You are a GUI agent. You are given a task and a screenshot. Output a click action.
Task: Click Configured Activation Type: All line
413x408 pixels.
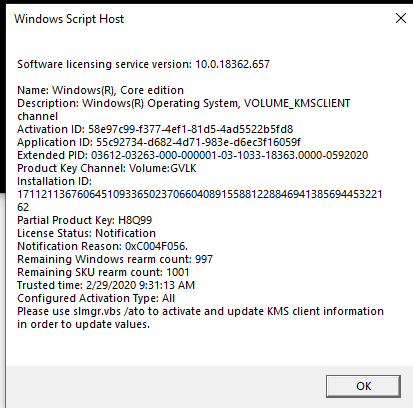[x=96, y=298]
